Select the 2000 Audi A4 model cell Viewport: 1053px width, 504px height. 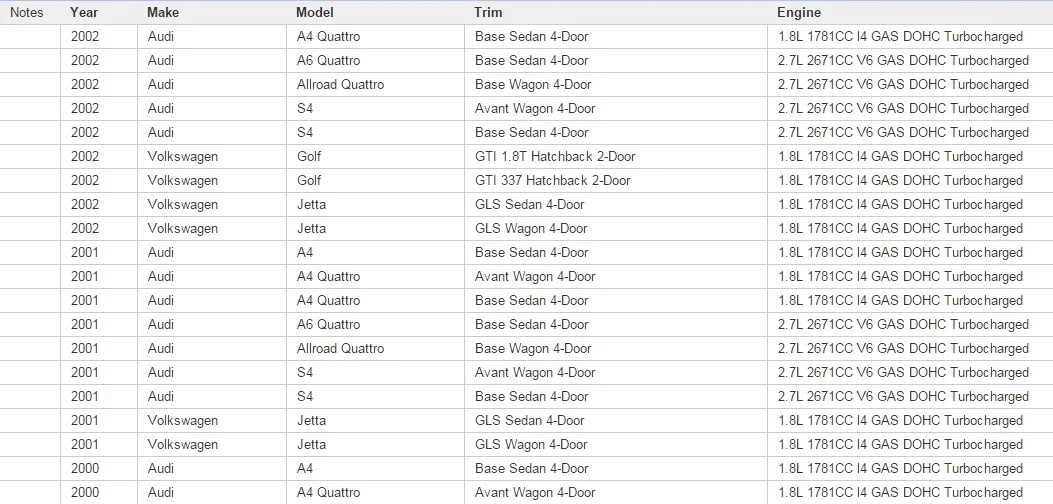(x=375, y=468)
